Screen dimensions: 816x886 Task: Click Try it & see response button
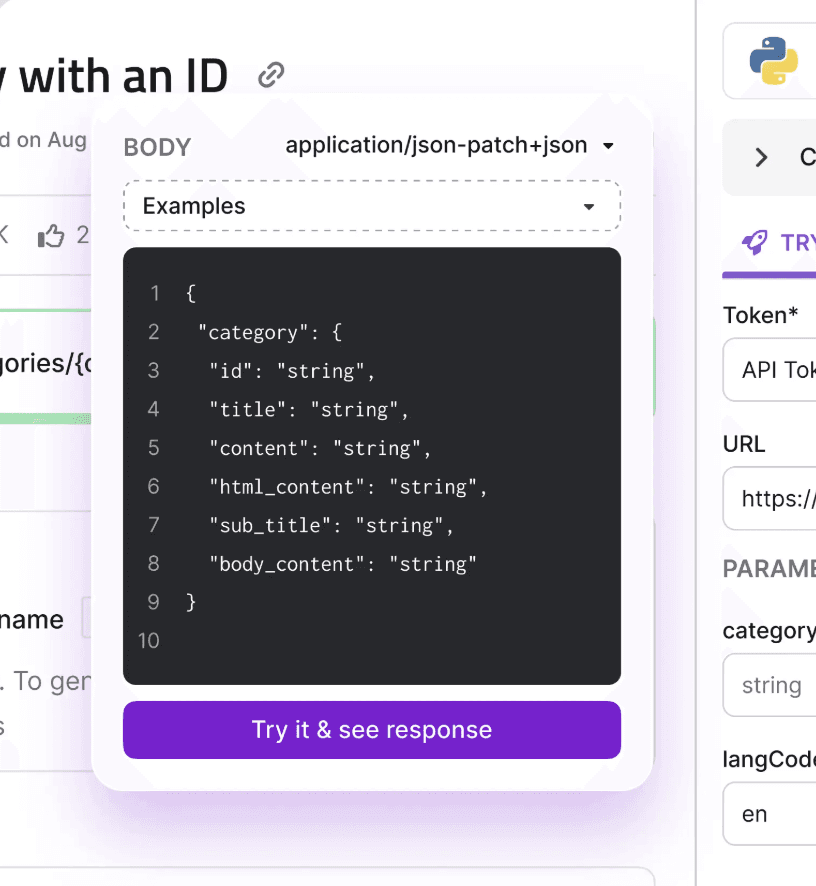pyautogui.click(x=372, y=730)
